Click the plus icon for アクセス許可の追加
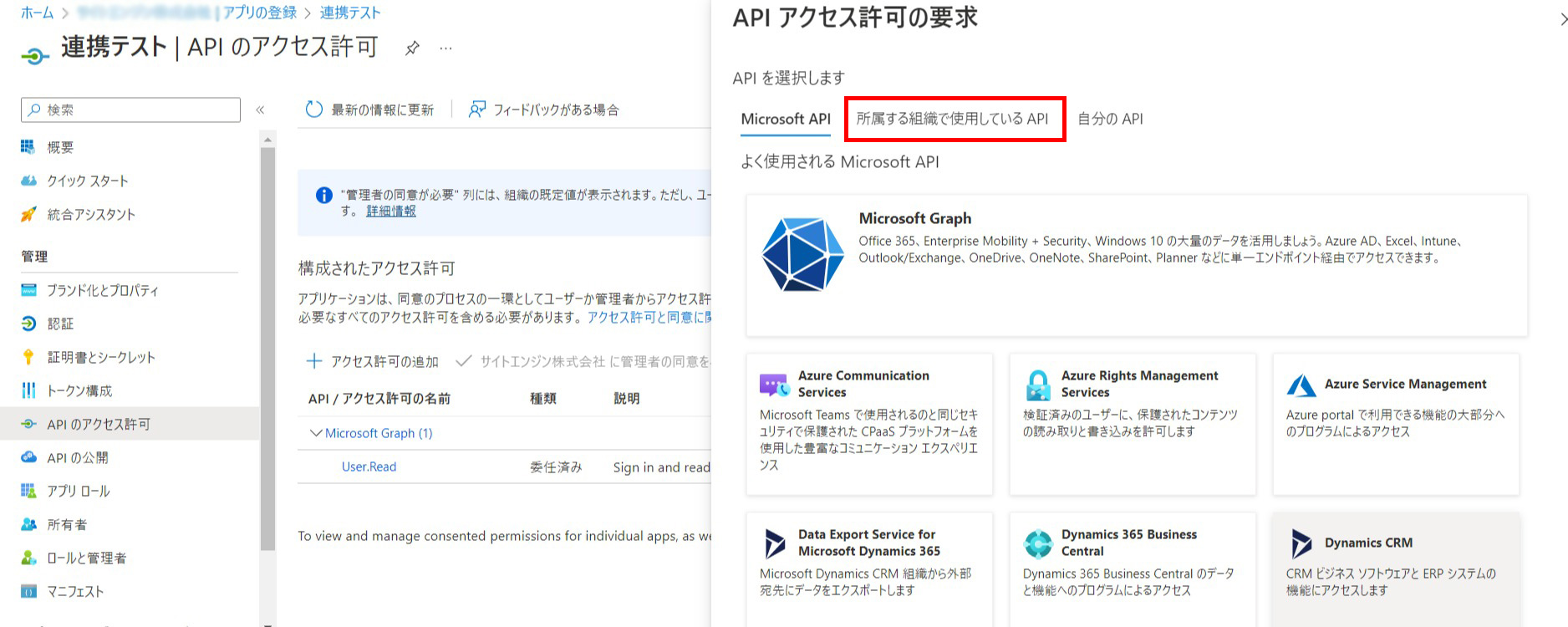This screenshot has height=627, width=1568. click(x=313, y=361)
